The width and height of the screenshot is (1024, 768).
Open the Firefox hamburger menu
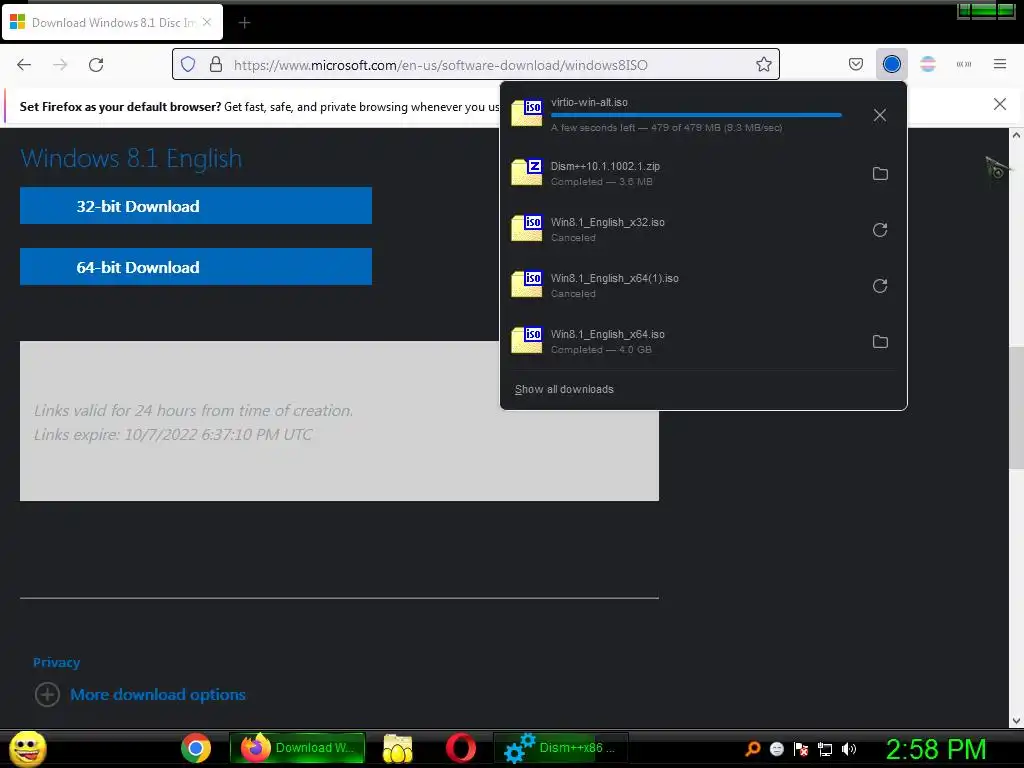click(999, 64)
